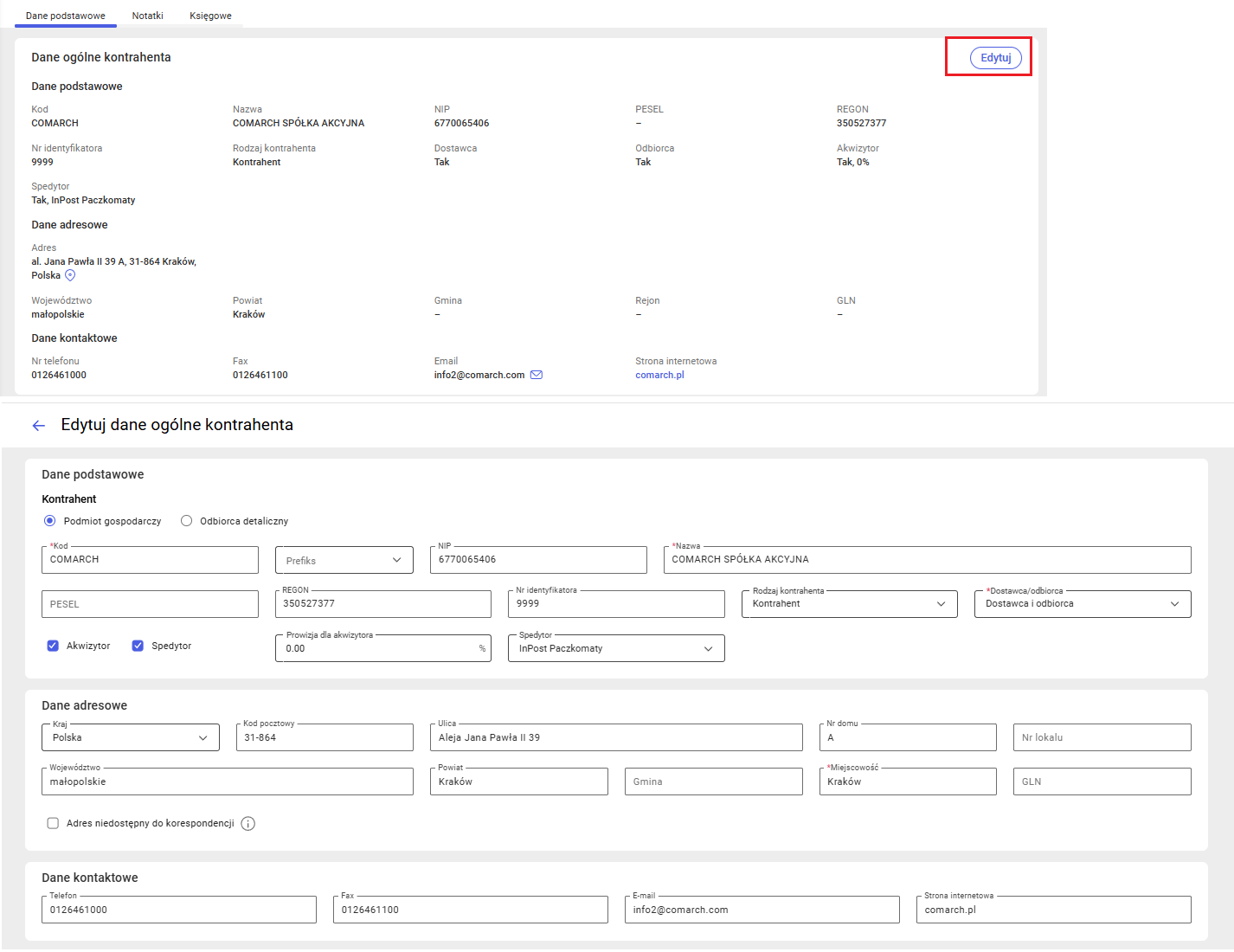Switch to the Notatki tab
Viewport: 1234px width, 952px height.
(x=147, y=16)
